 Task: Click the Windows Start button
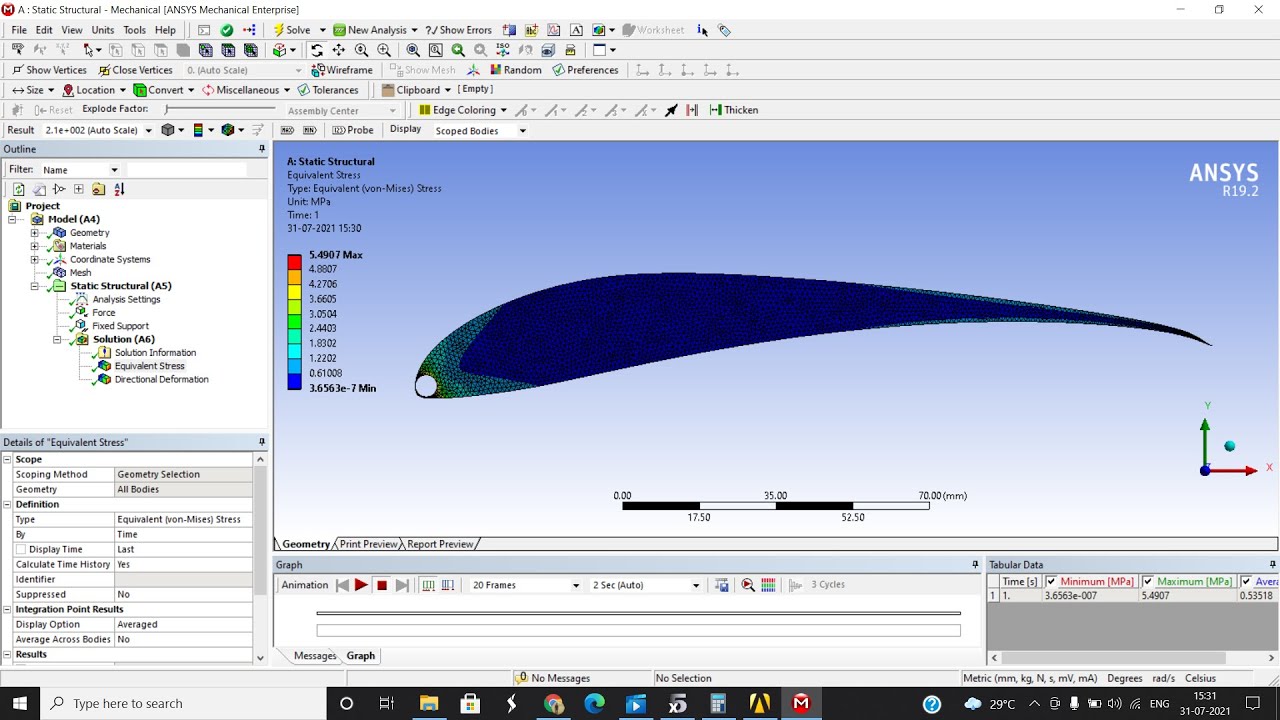(x=20, y=704)
